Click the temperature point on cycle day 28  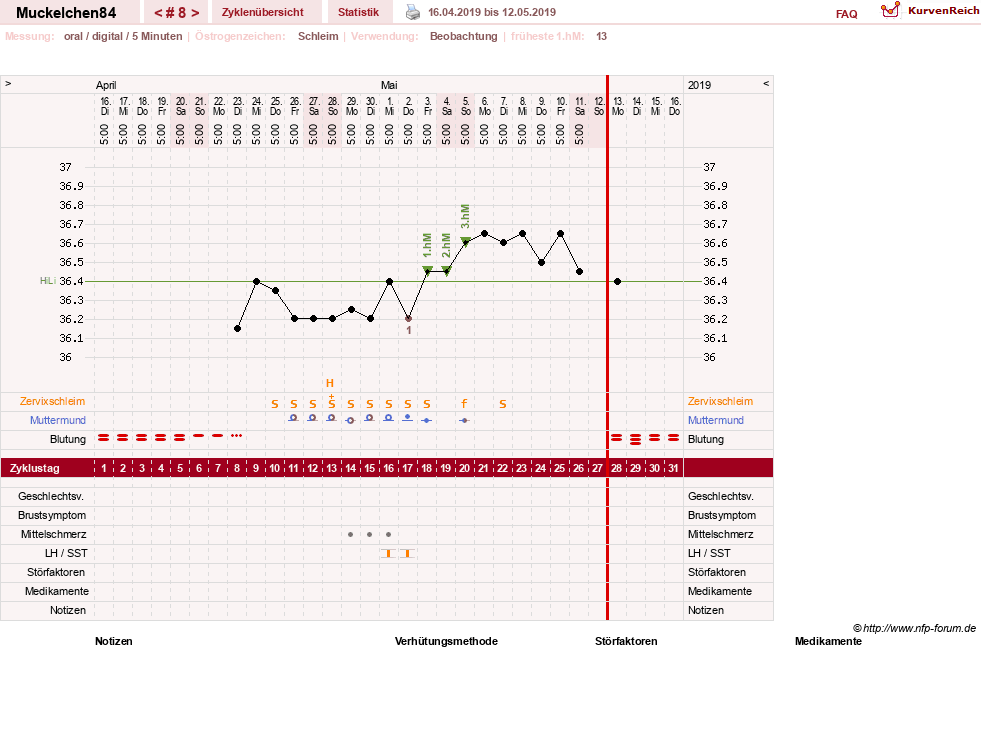618,281
